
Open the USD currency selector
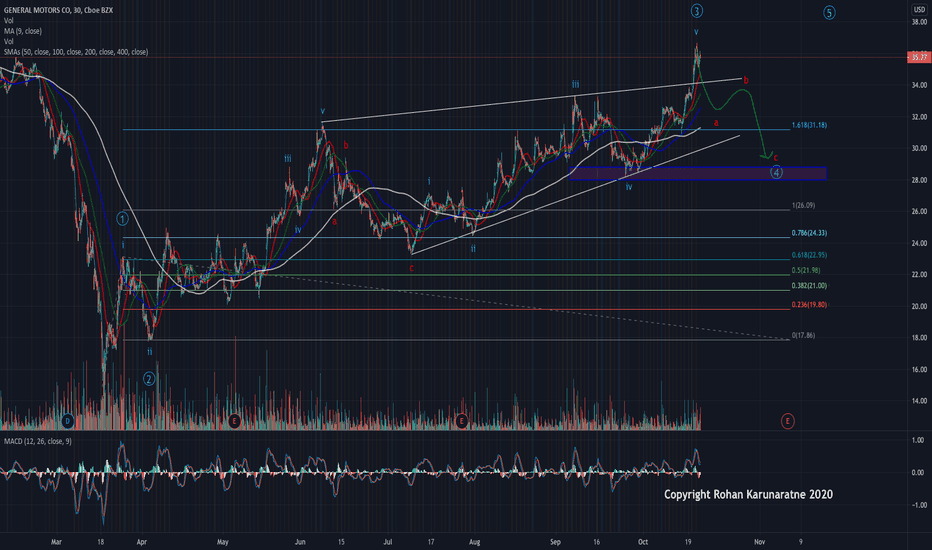tap(919, 10)
